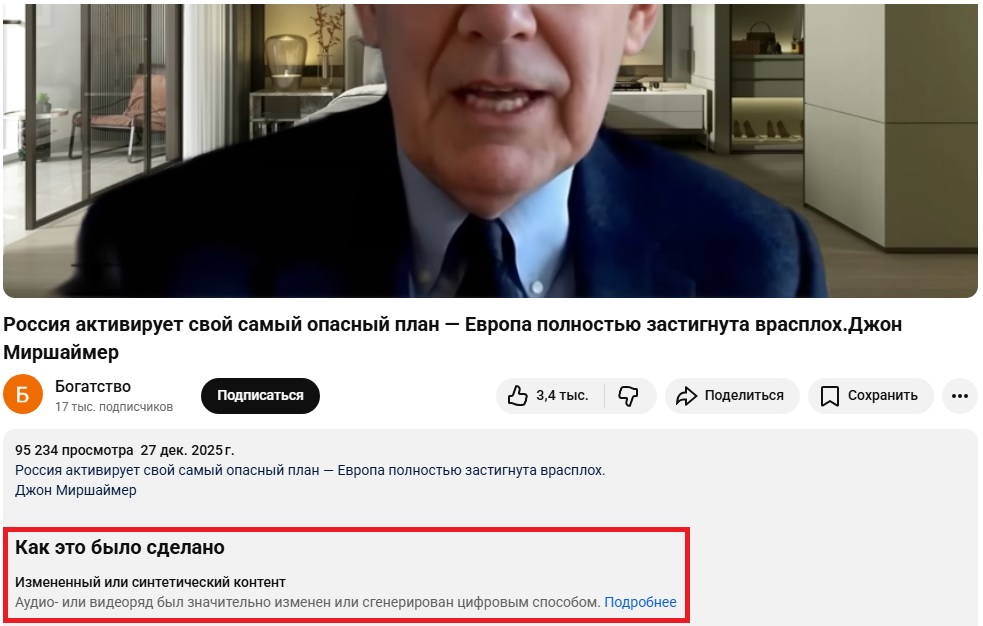This screenshot has width=983, height=626.
Task: Click the "Измененный или синтетический контент" label
Action: (150, 582)
